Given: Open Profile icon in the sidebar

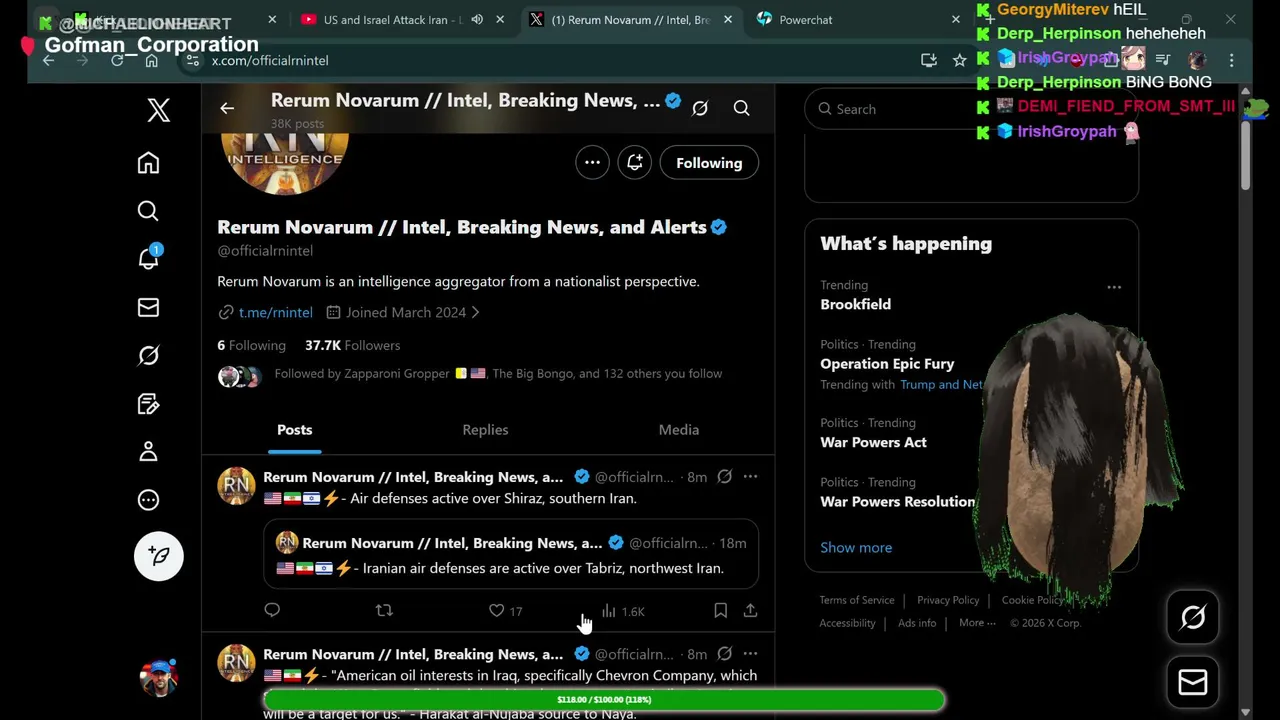Looking at the screenshot, I should click(x=148, y=452).
